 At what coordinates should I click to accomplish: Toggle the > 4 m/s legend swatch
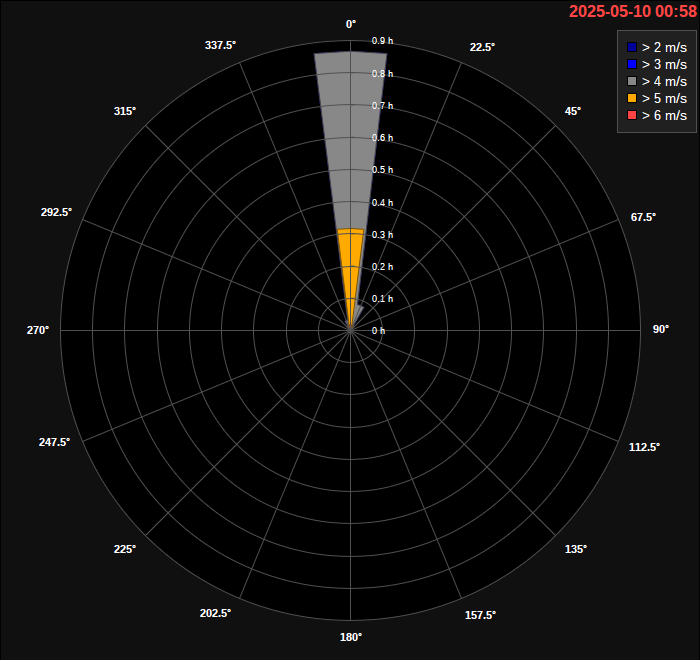pyautogui.click(x=632, y=81)
